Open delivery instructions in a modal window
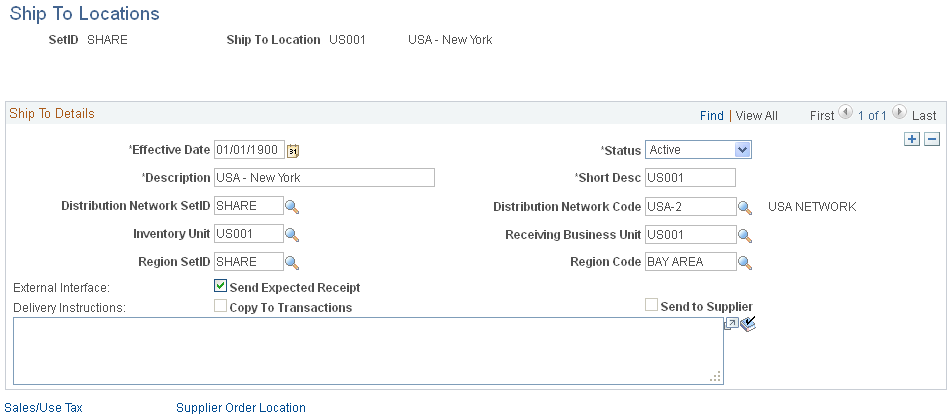The image size is (948, 420). 730,325
